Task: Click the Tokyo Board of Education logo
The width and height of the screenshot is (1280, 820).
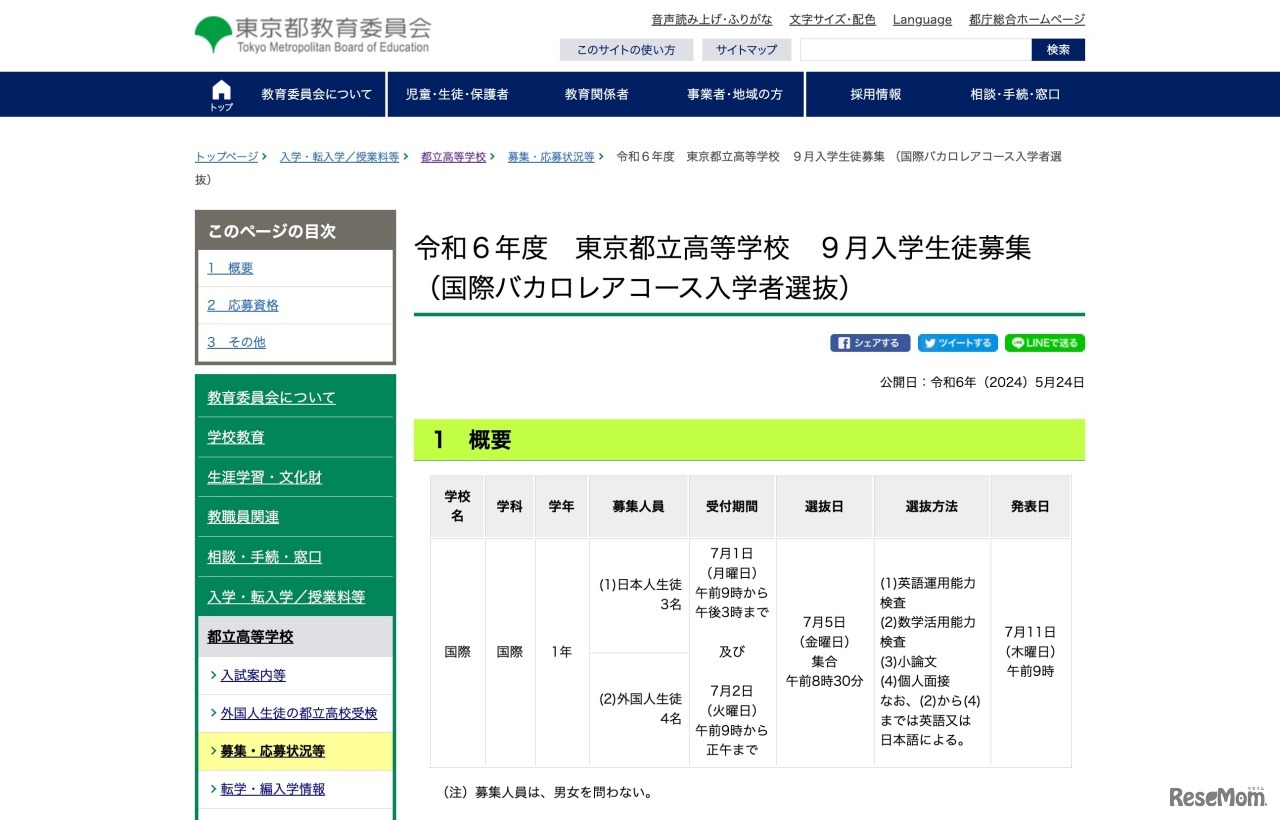Action: click(312, 35)
